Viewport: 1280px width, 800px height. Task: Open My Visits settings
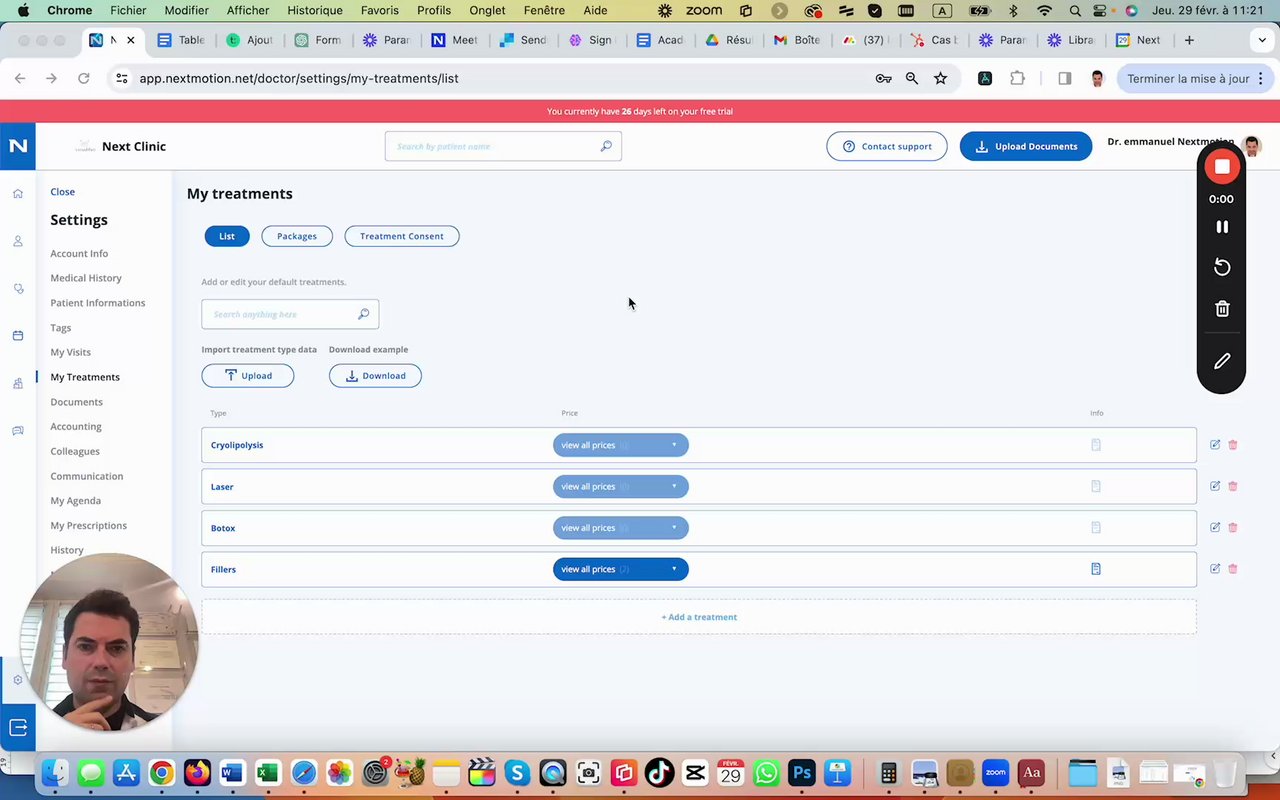click(x=71, y=352)
